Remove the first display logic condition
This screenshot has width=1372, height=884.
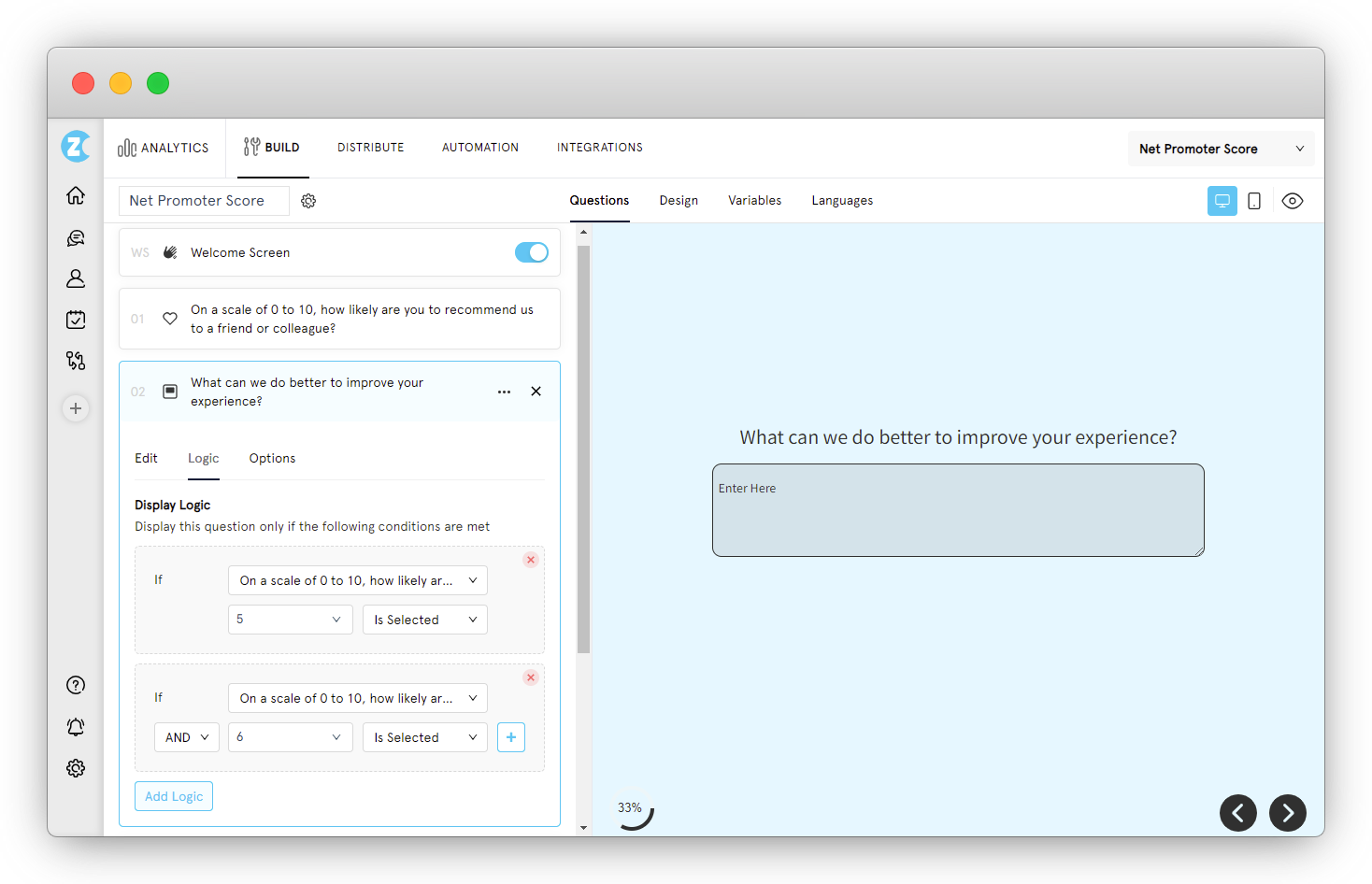click(x=530, y=559)
